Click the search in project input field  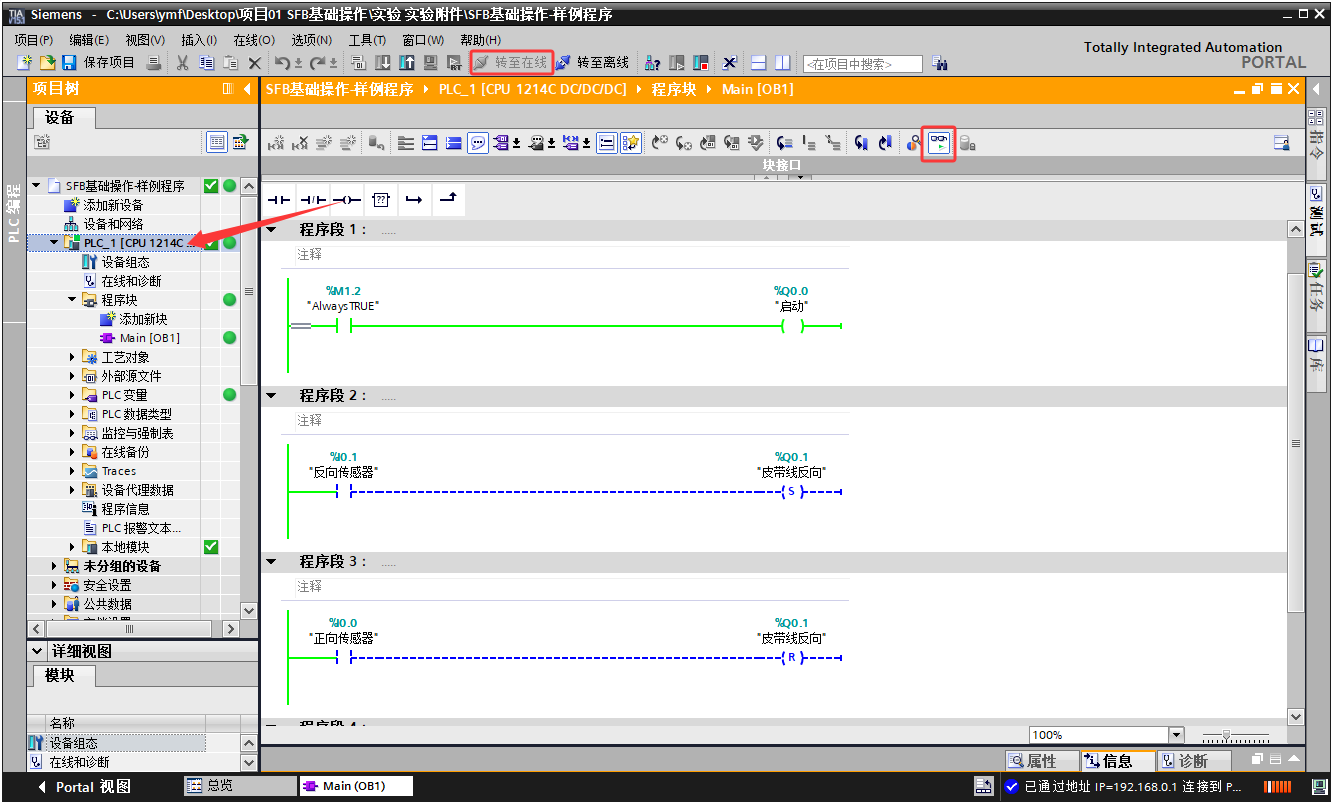pyautogui.click(x=862, y=64)
